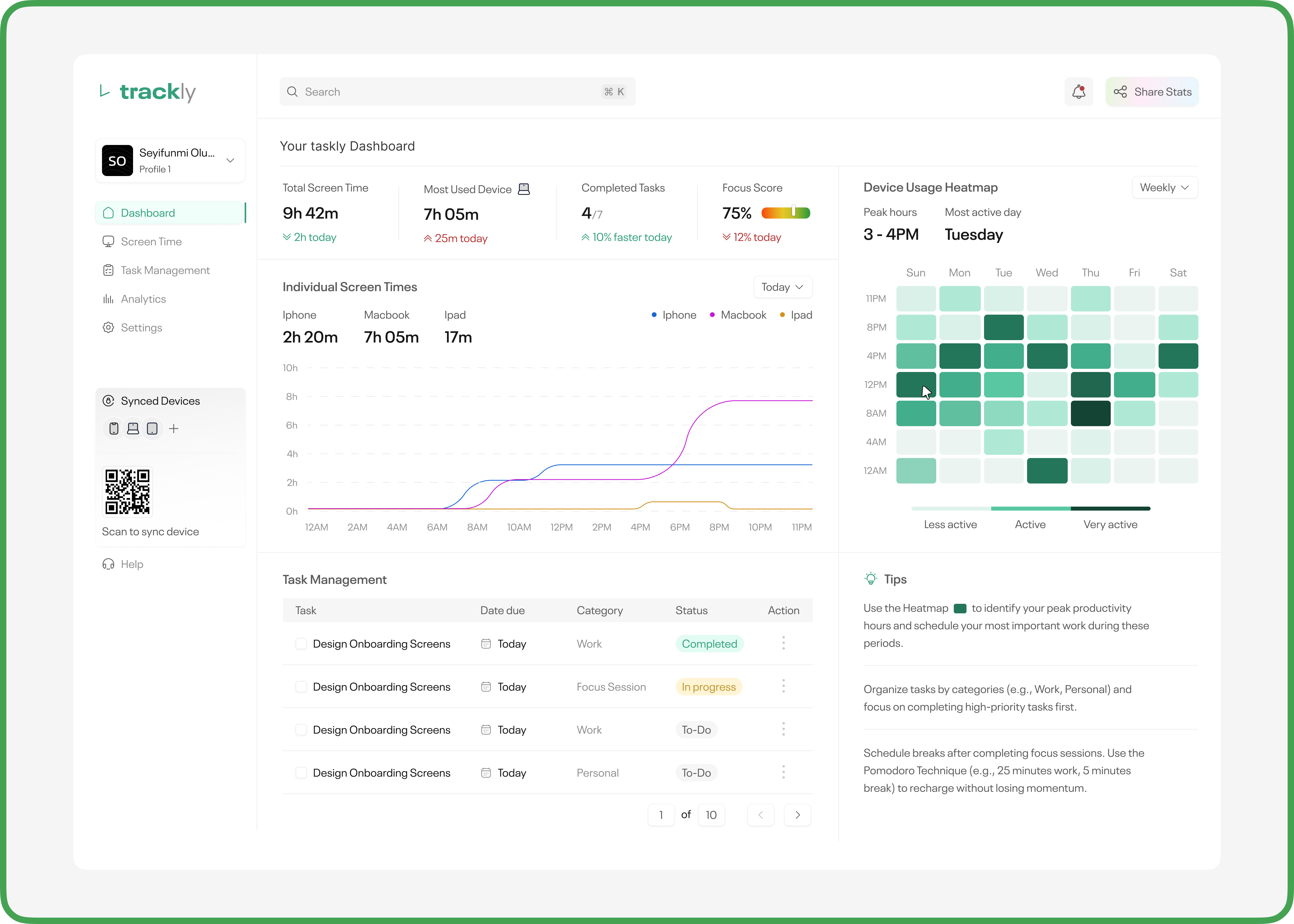Click the phone icon in Synced Devices
This screenshot has height=924, width=1294.
[114, 429]
